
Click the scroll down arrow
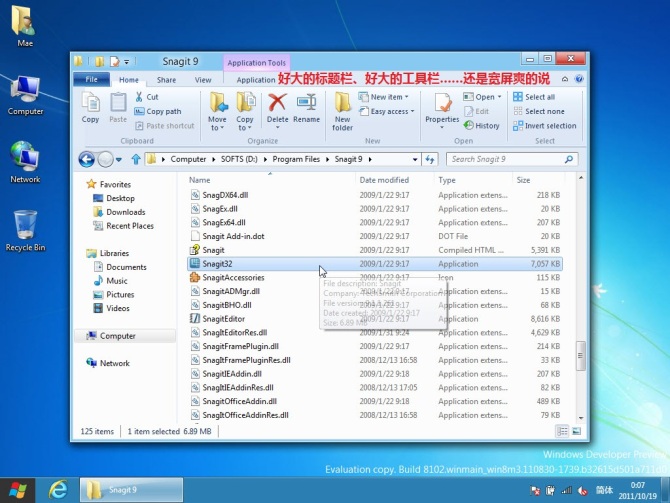coord(580,418)
